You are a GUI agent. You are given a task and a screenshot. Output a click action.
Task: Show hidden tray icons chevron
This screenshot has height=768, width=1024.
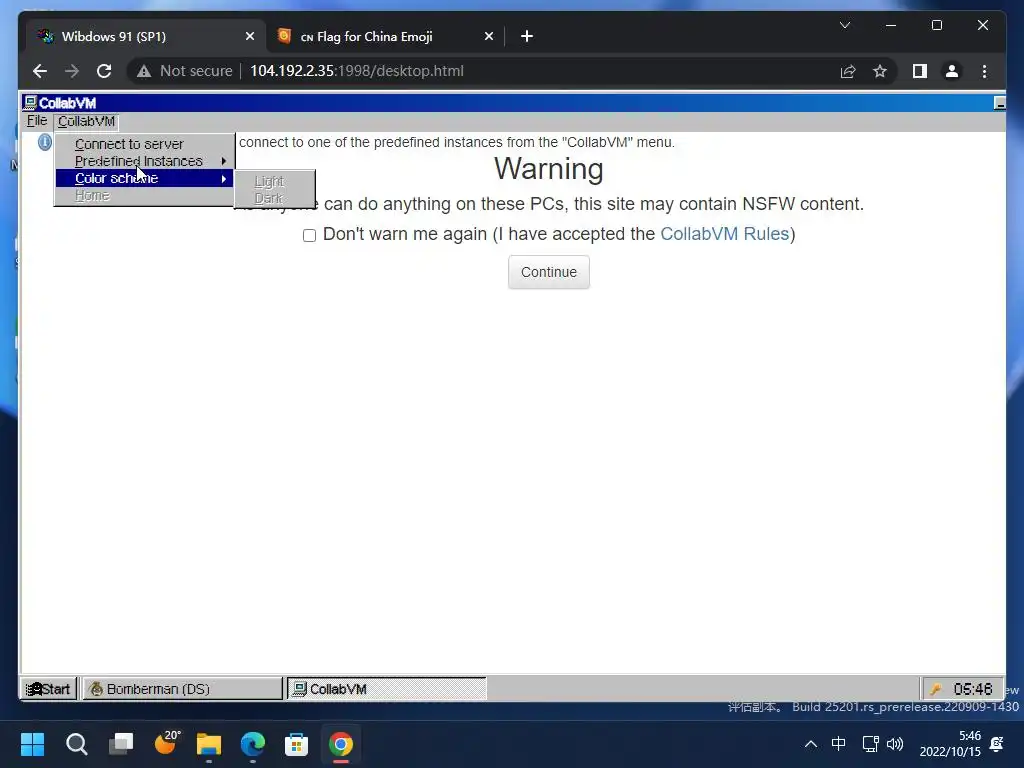[x=810, y=744]
